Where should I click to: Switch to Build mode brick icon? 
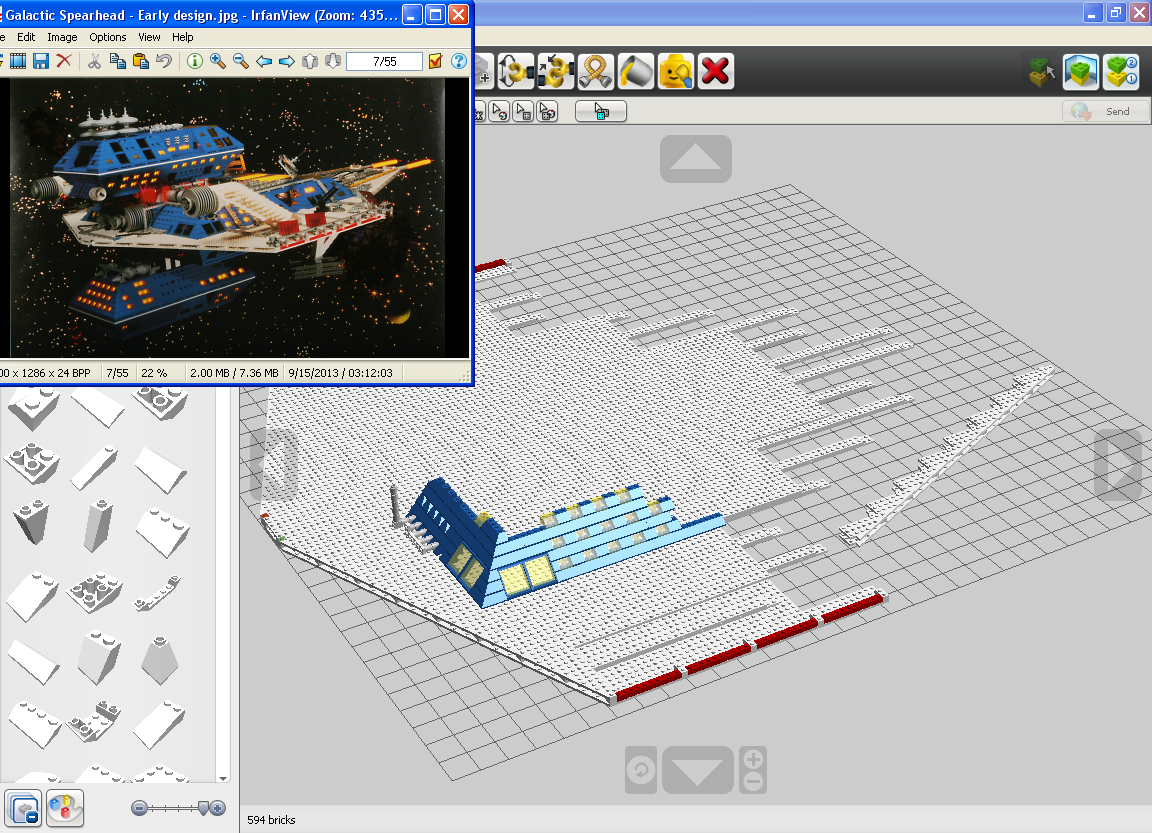tap(1042, 71)
